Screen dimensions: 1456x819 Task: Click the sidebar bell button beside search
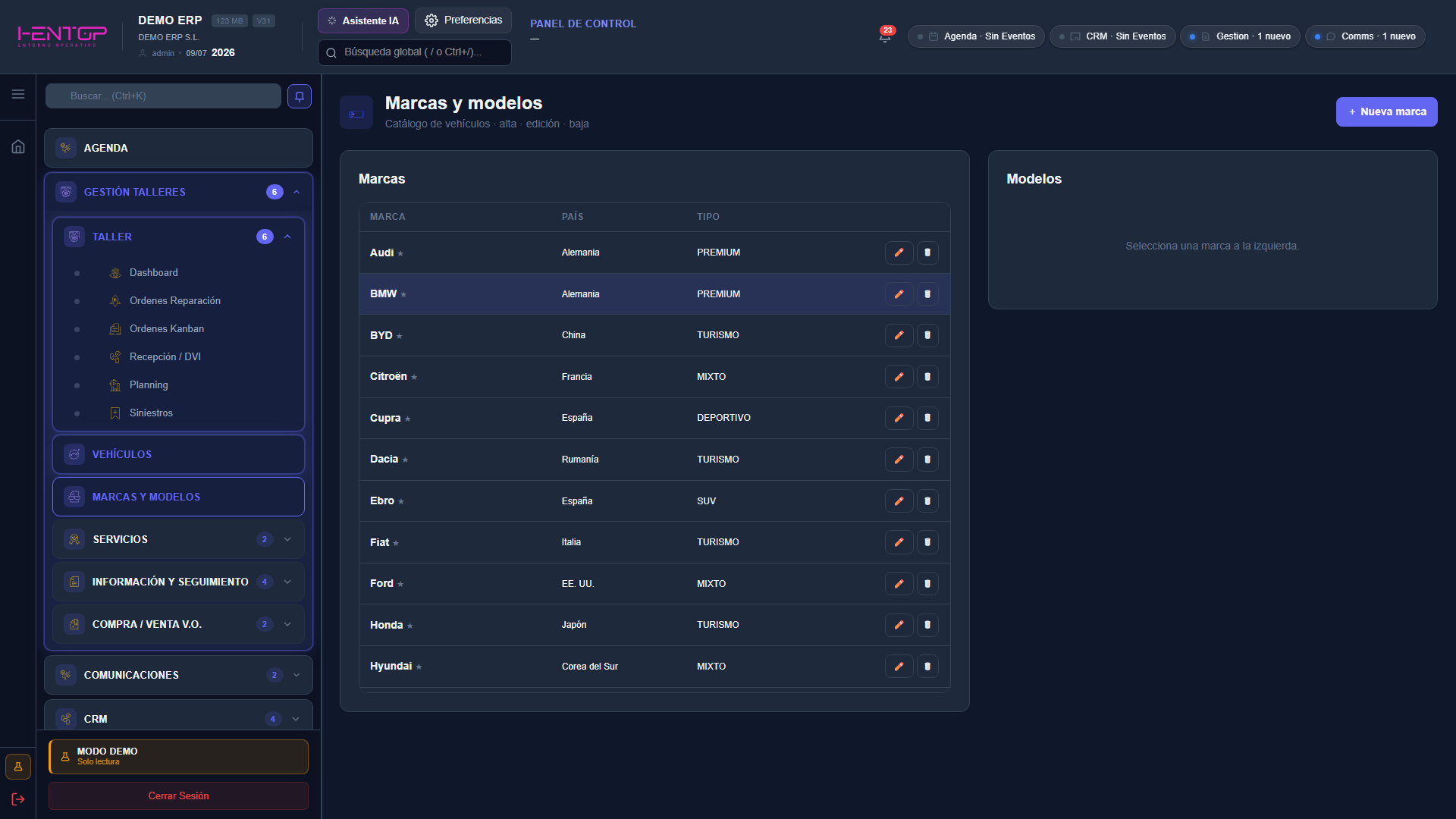300,96
